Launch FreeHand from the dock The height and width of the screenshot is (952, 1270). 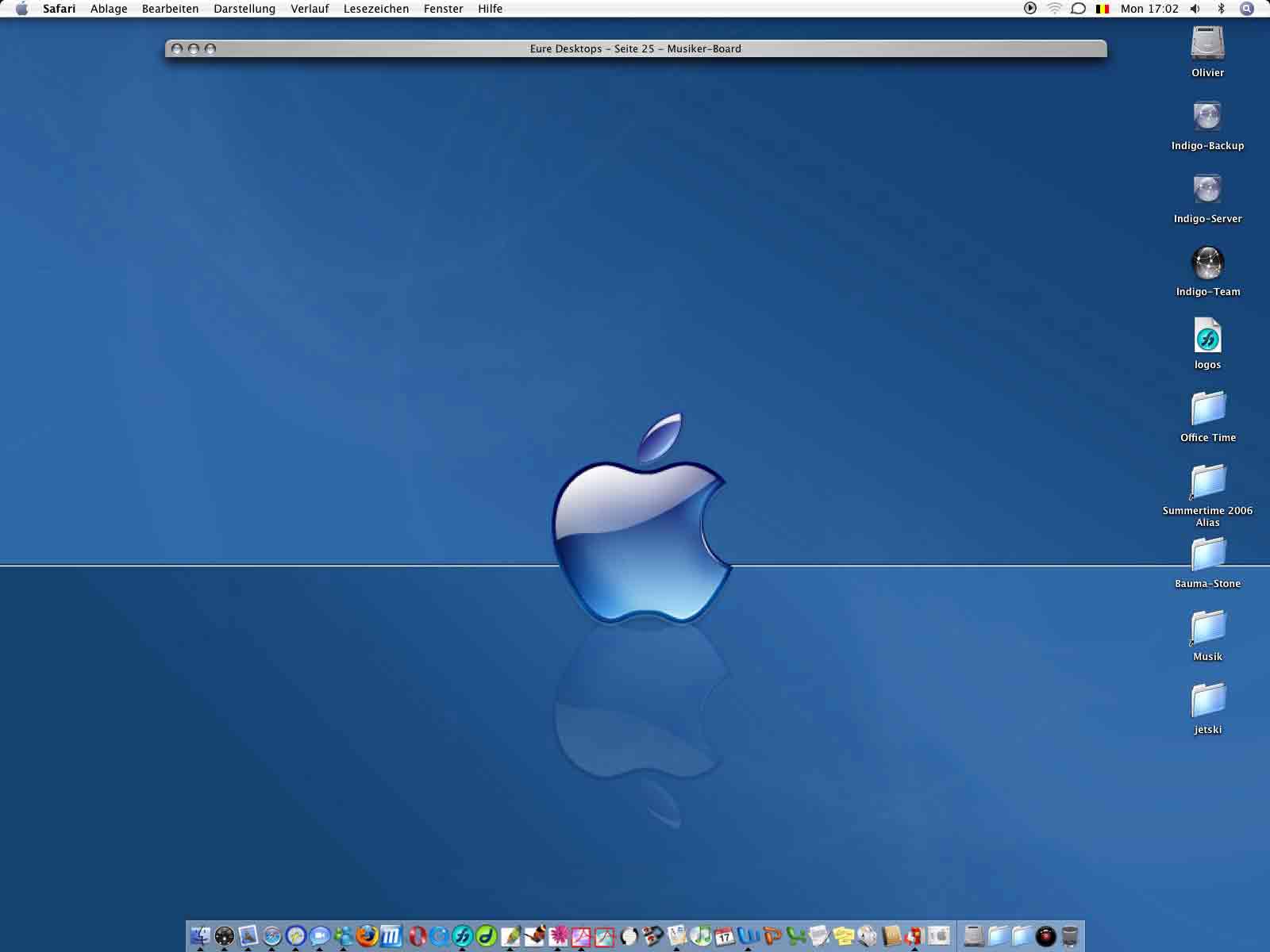point(463,936)
